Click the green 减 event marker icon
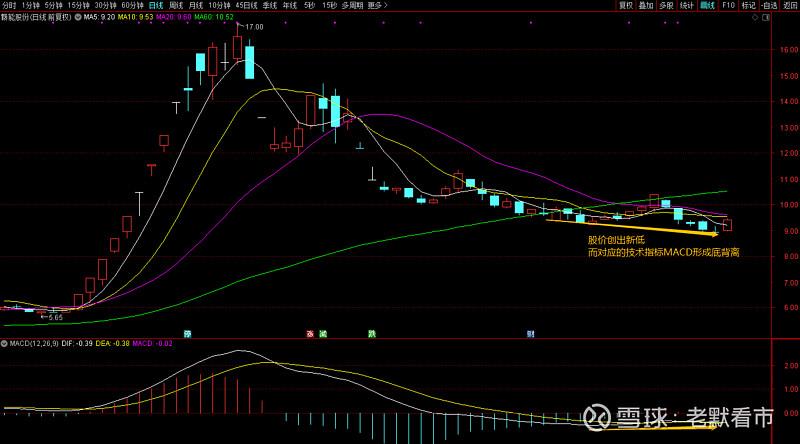The height and width of the screenshot is (444, 800). [x=323, y=333]
